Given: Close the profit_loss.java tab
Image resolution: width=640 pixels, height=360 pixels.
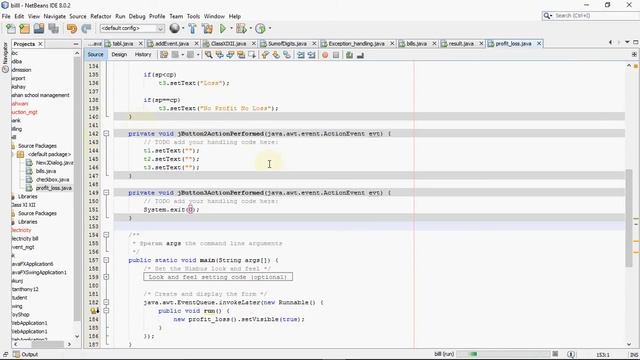Looking at the screenshot, I should (x=539, y=43).
